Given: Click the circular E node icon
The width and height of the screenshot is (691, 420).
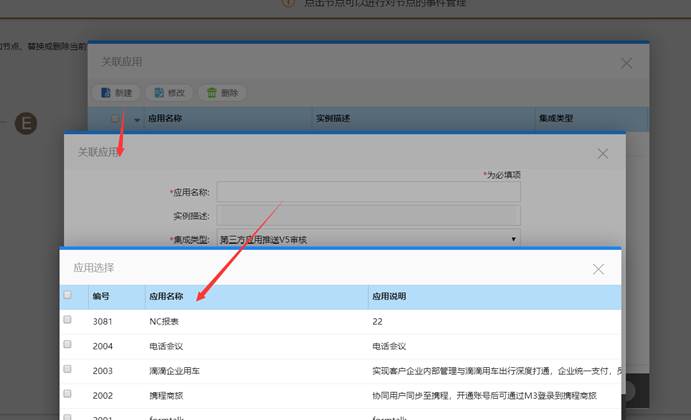Looking at the screenshot, I should pyautogui.click(x=26, y=123).
